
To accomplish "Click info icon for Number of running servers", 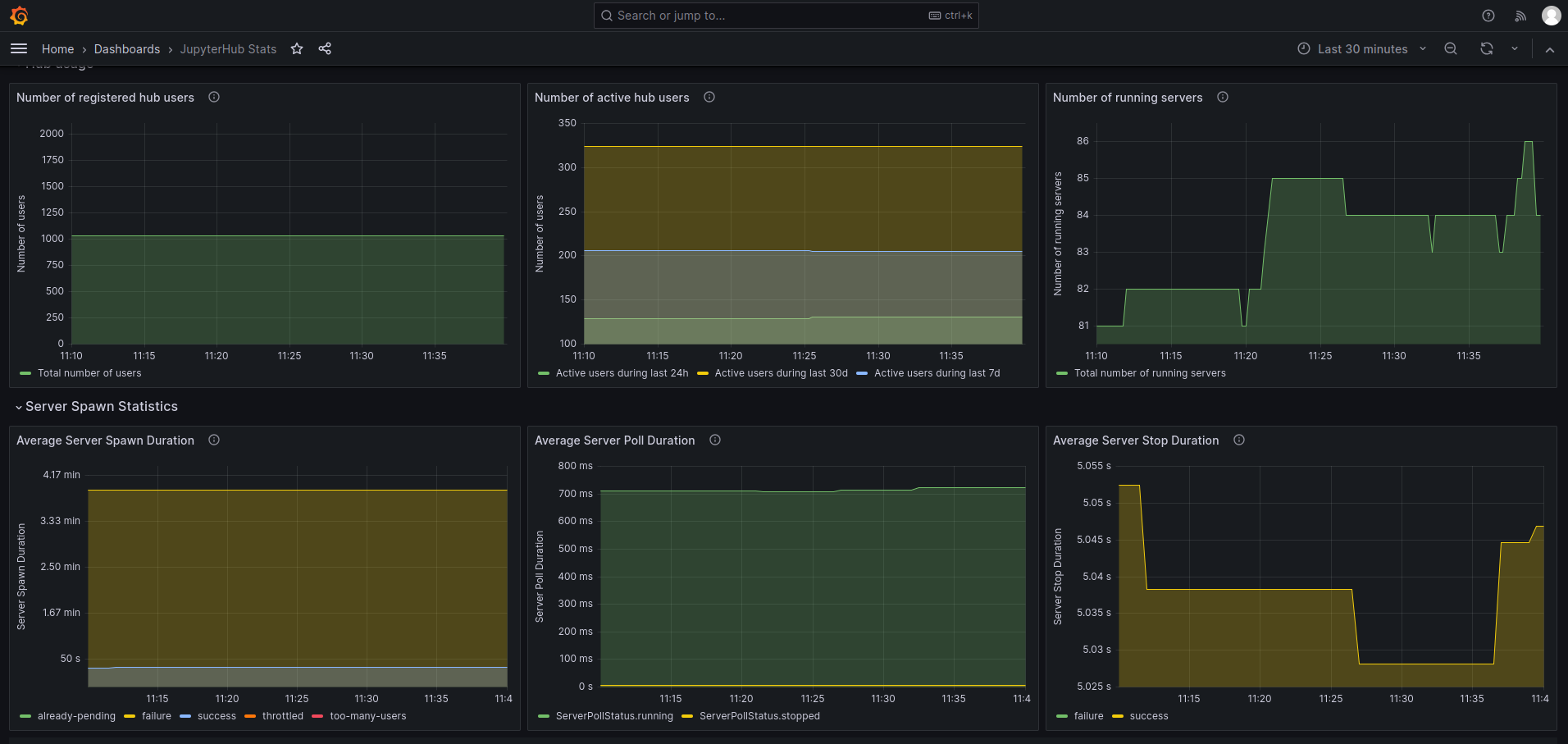I will [1223, 98].
